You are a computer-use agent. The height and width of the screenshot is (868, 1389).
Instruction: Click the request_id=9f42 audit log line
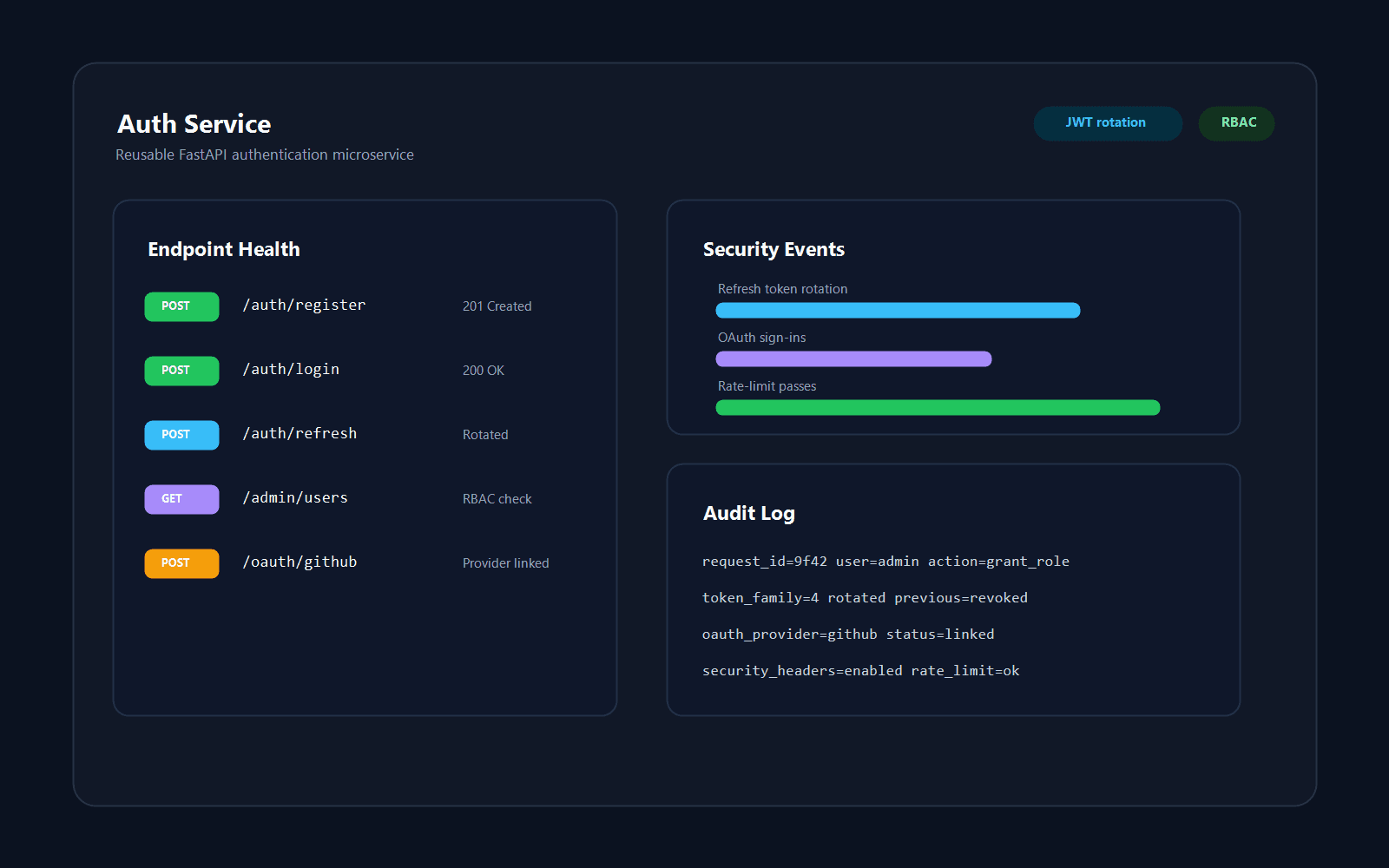tap(885, 562)
